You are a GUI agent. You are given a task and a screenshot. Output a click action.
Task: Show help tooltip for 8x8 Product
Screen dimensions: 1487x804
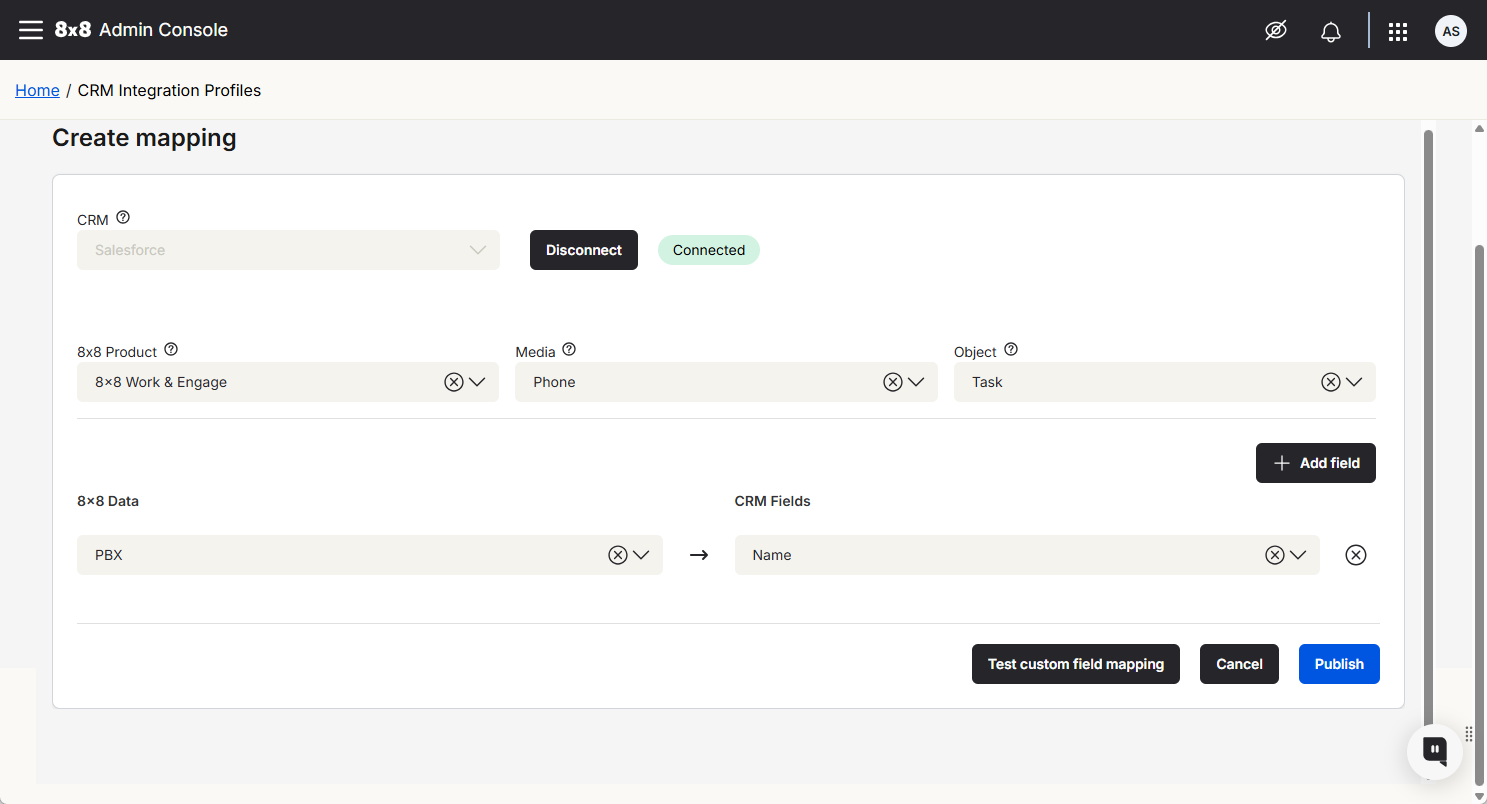click(171, 350)
